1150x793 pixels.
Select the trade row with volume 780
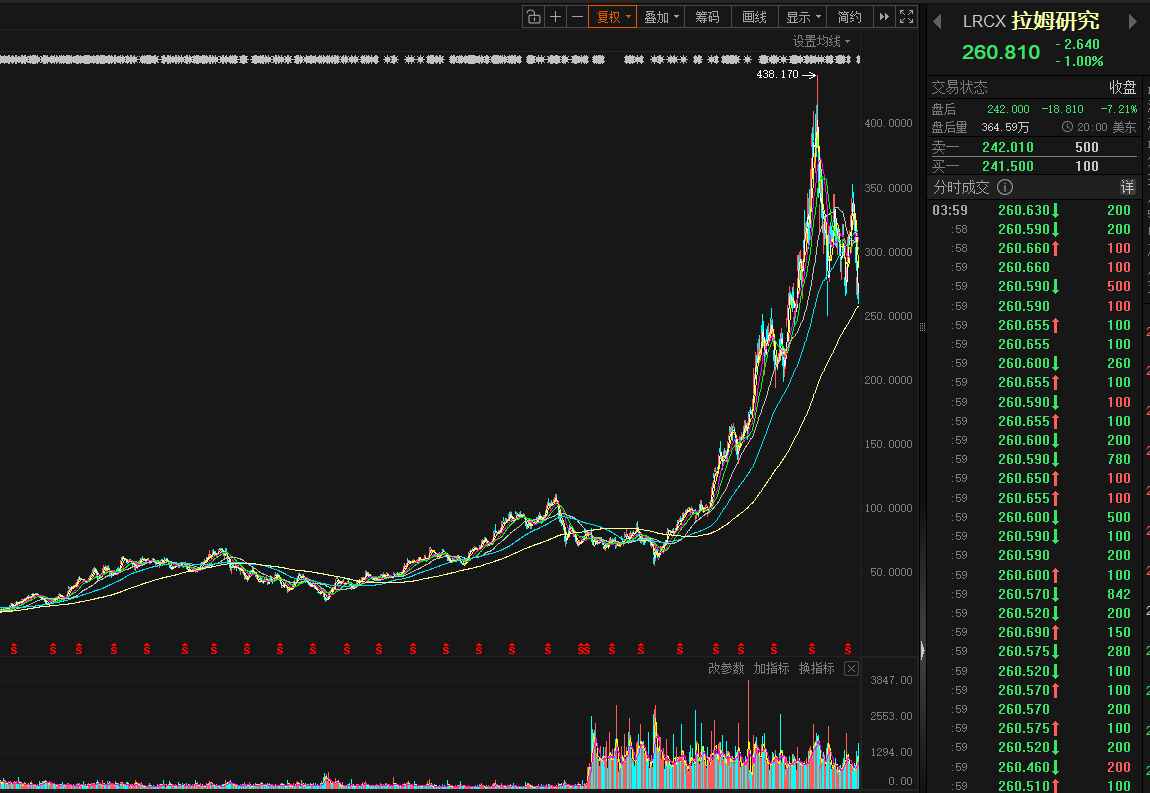(1033, 459)
